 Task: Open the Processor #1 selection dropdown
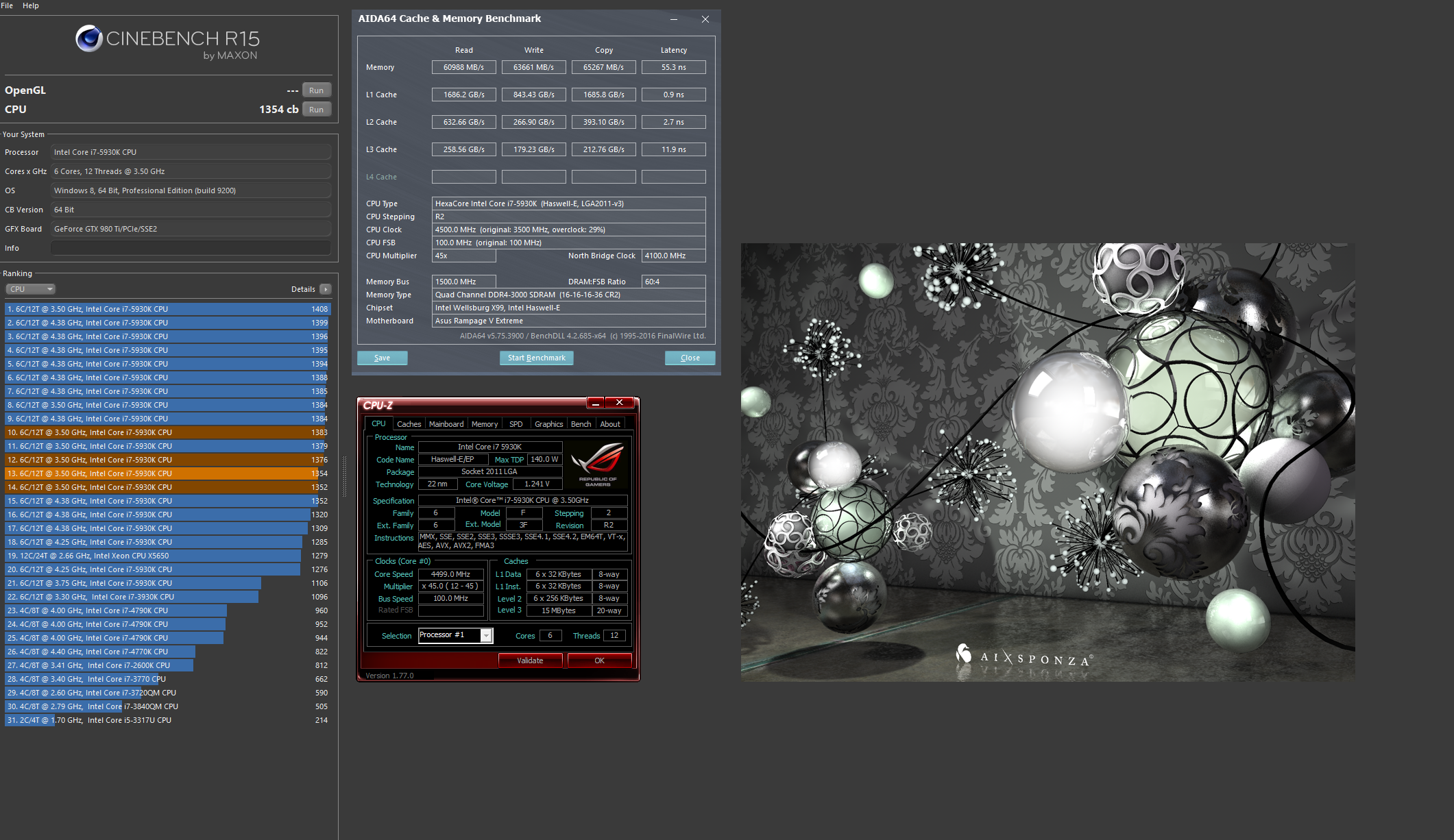(x=456, y=636)
